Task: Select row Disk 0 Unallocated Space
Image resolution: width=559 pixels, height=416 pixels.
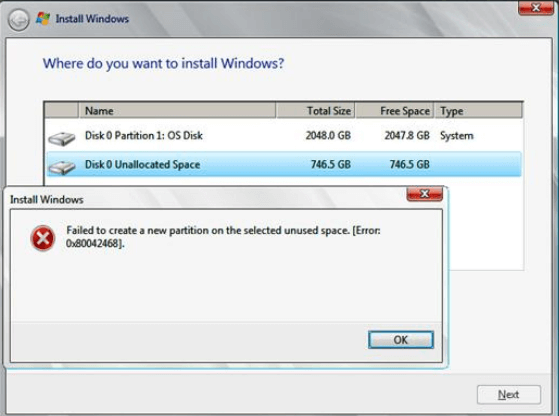Action: click(x=283, y=164)
